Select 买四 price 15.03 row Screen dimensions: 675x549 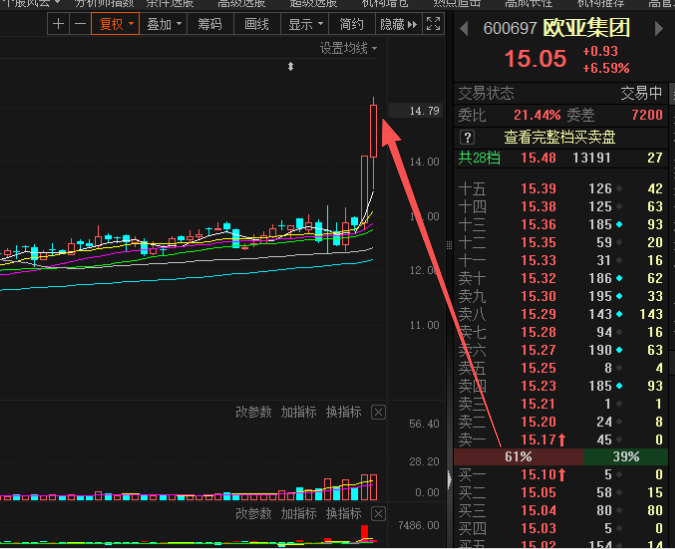point(561,528)
